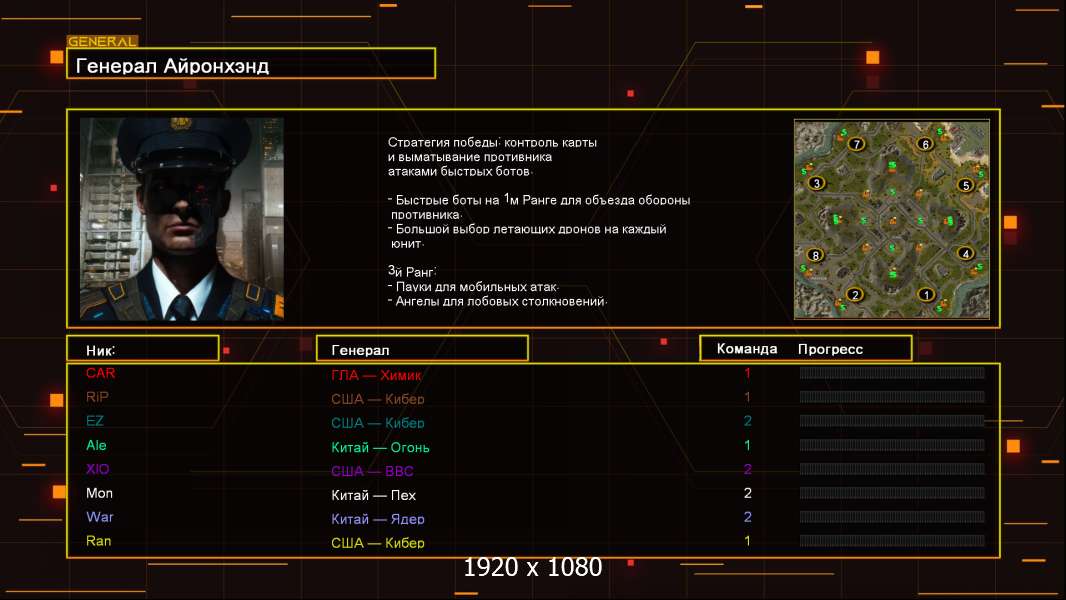Select player nickname CAR

pos(101,373)
